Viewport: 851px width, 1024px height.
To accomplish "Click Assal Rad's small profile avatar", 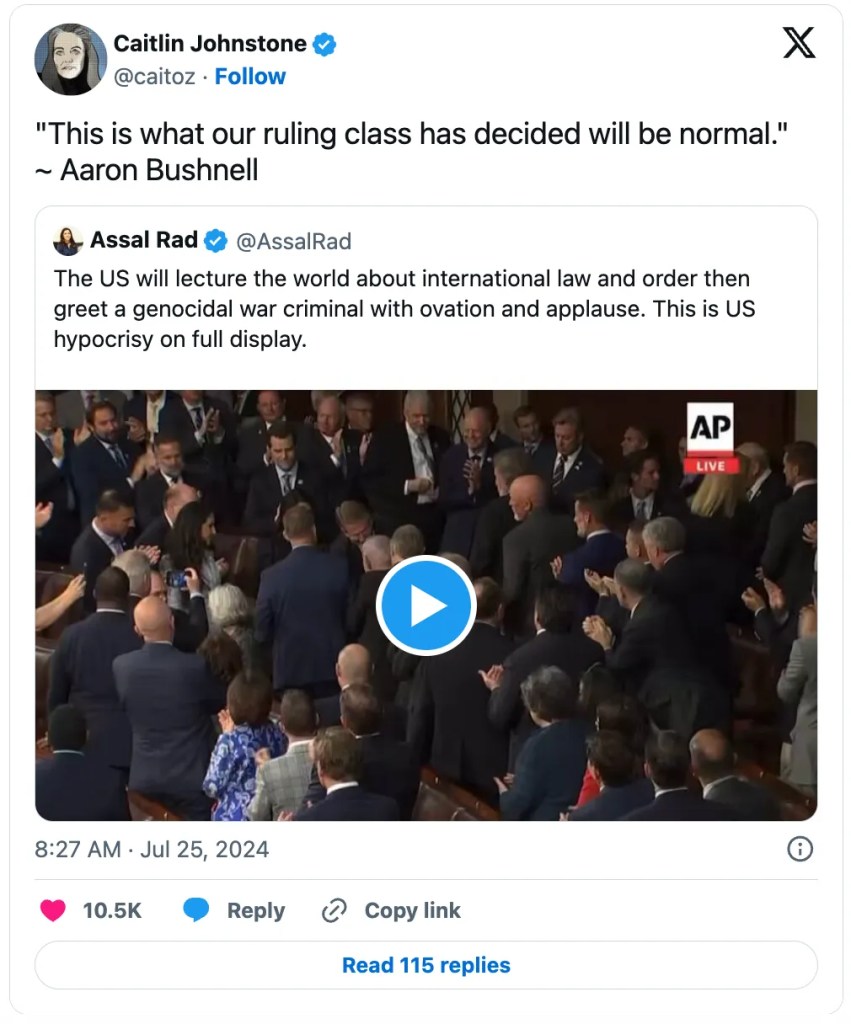I will [x=68, y=241].
